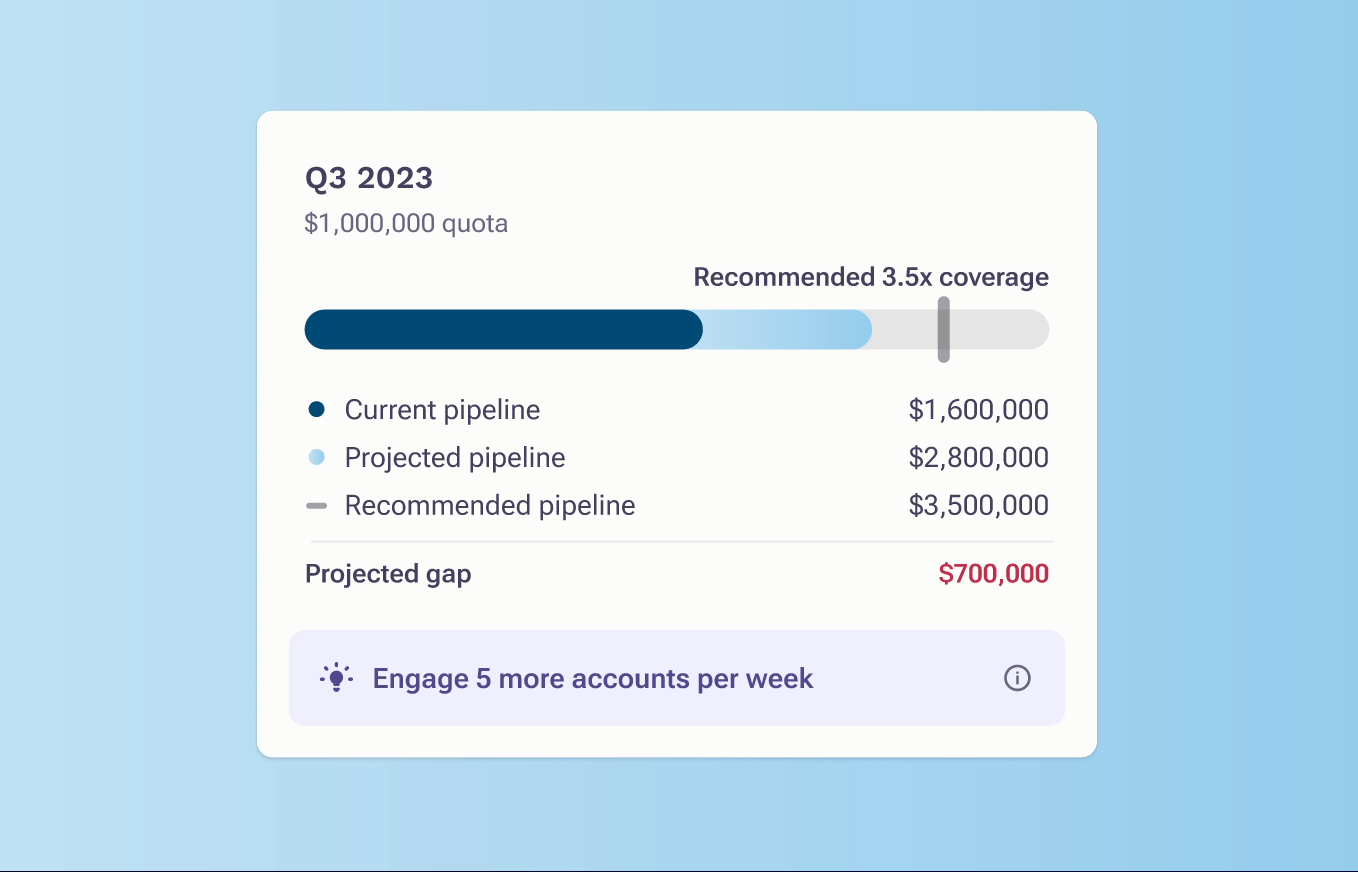This screenshot has height=872, width=1358.
Task: Click the $2,800,000 projected pipeline value
Action: click(979, 458)
